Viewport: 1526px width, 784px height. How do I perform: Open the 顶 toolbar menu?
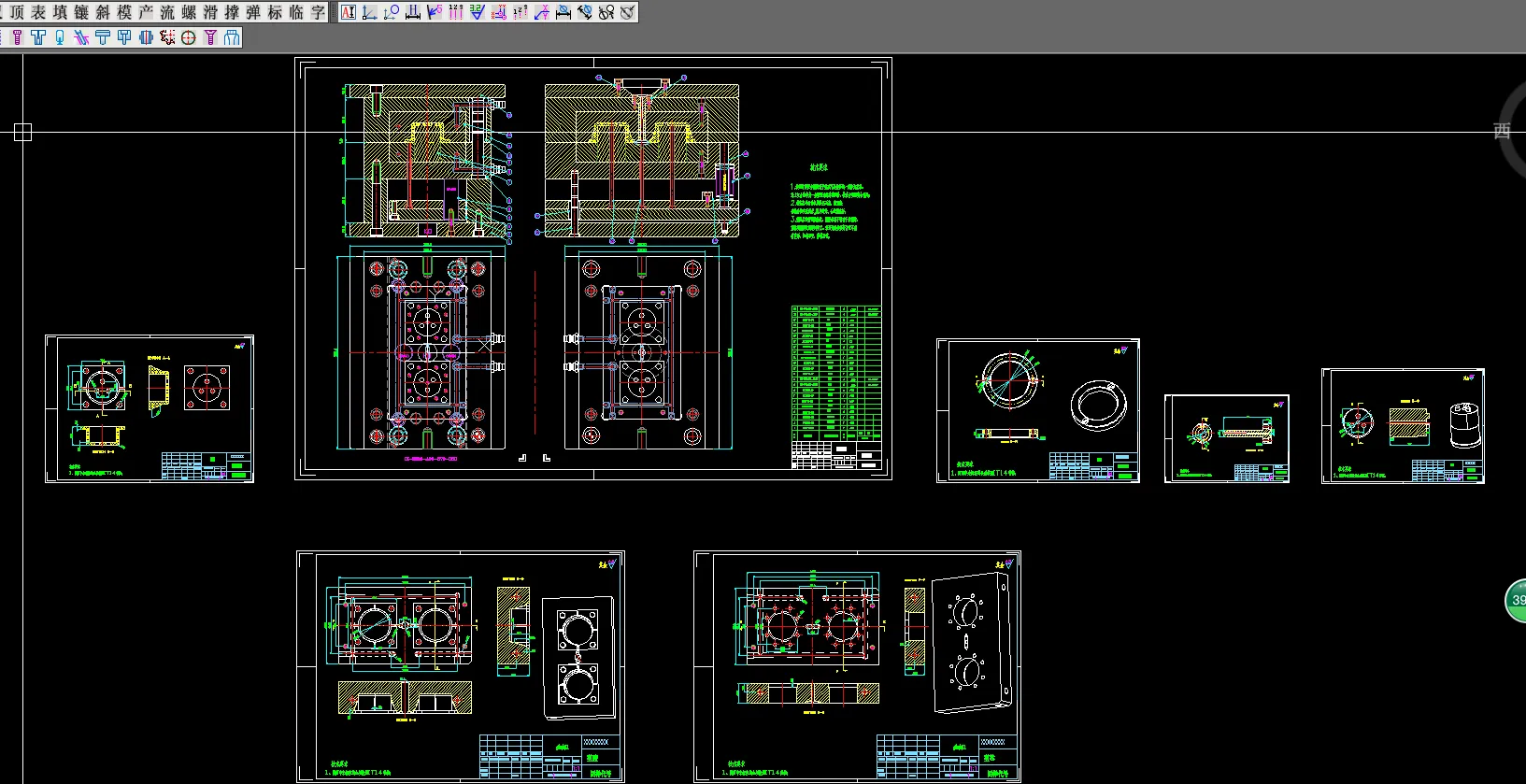point(17,12)
